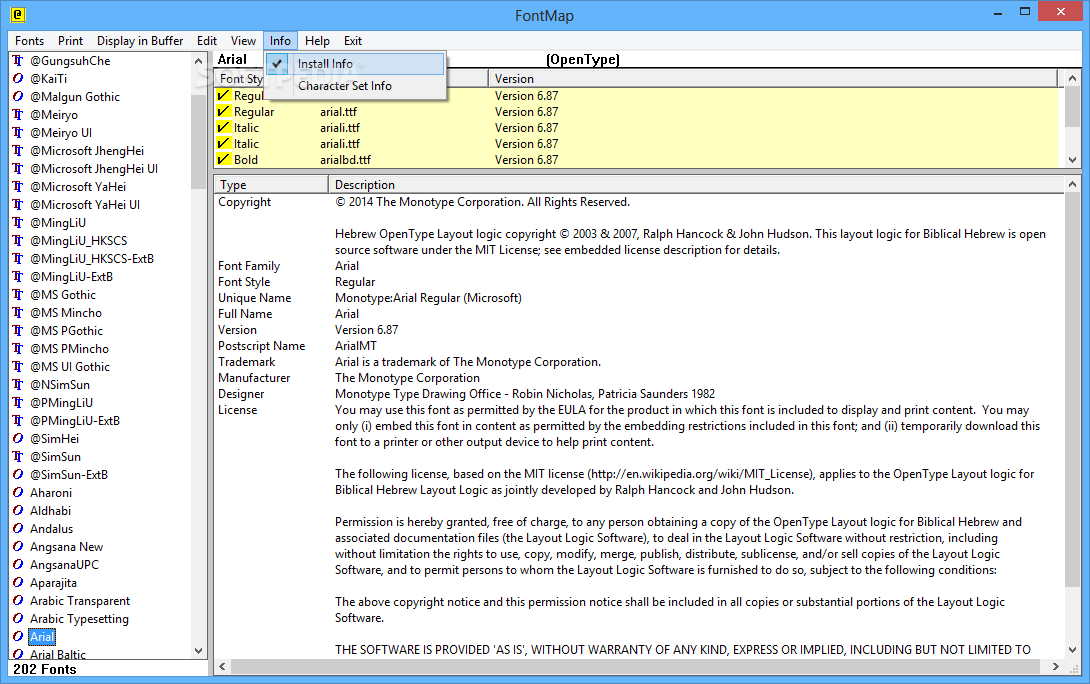
Task: Click the TrueType icon beside @SimSun
Action: pyautogui.click(x=18, y=457)
